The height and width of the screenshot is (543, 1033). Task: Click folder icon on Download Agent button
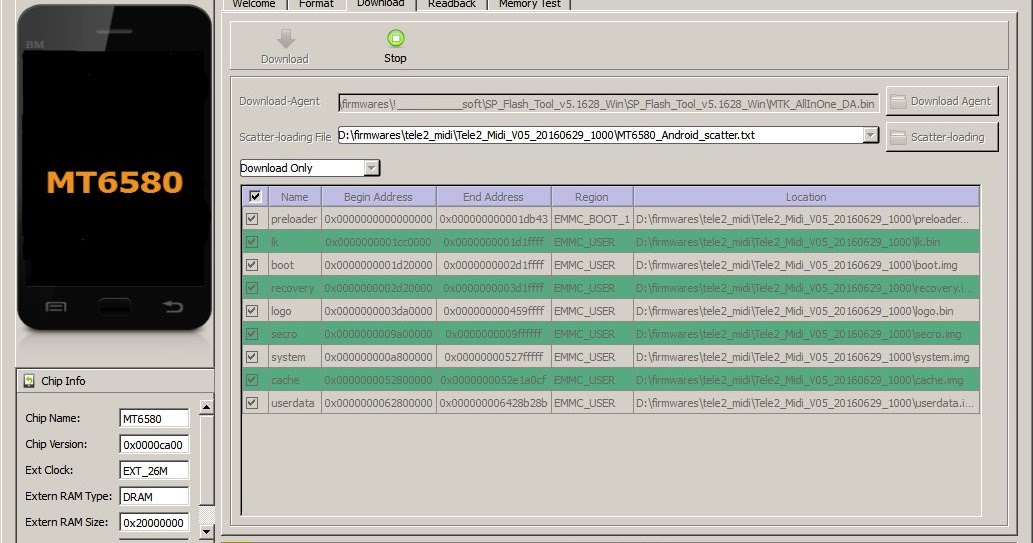[898, 101]
